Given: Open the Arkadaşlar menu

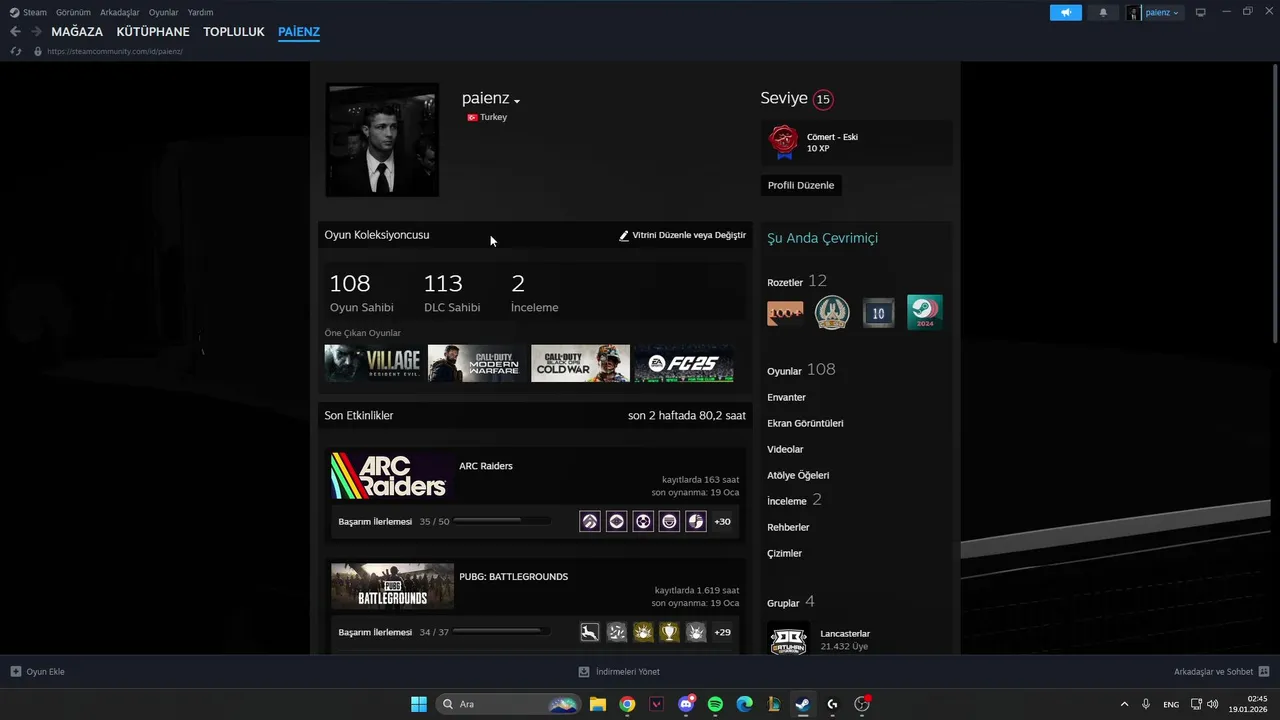Looking at the screenshot, I should coord(120,13).
